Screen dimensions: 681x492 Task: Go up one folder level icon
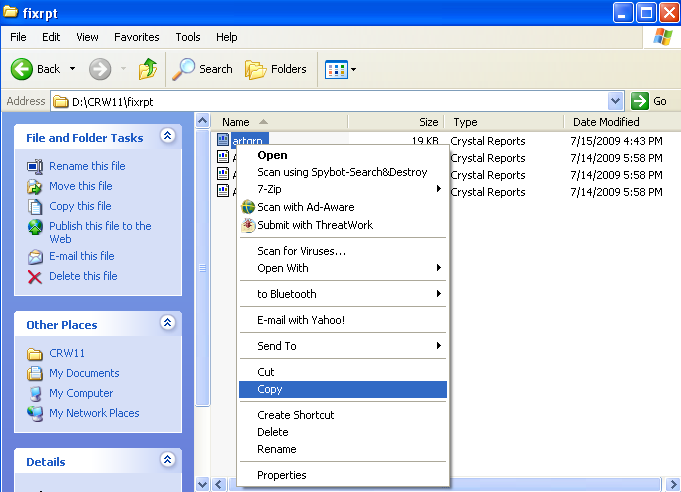(x=148, y=69)
